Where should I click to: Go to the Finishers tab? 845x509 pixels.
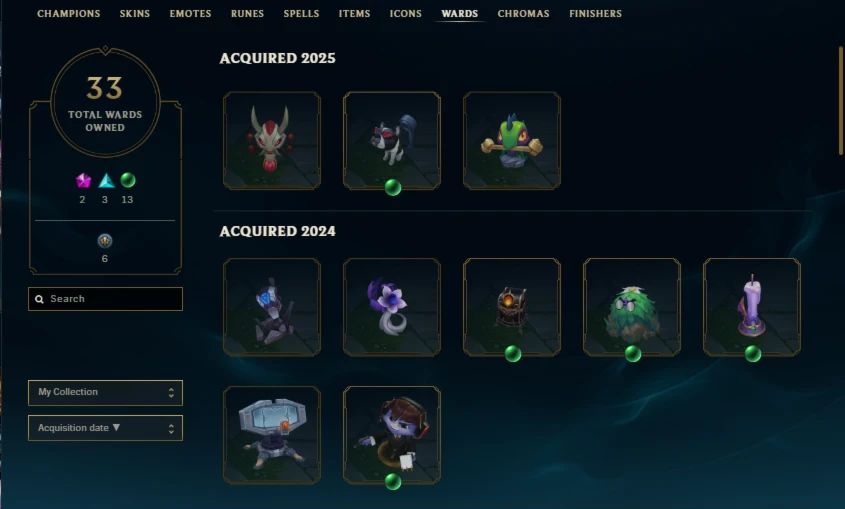click(x=595, y=13)
